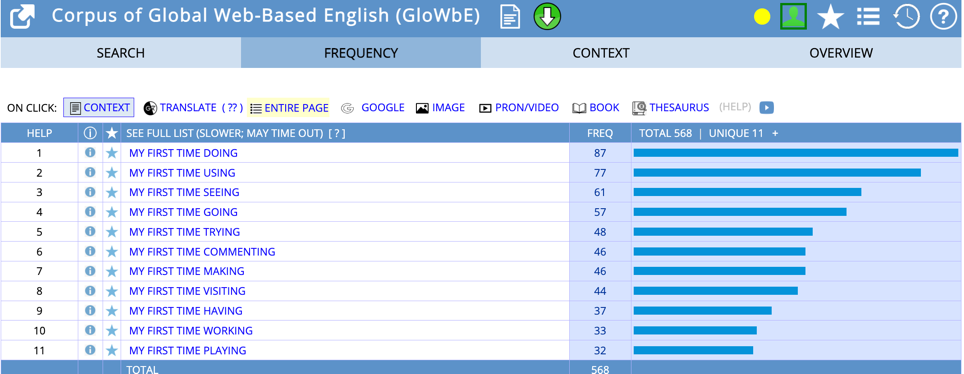The image size is (964, 374).
Task: Open MY FIRST TIME MAKING
Action: 187,271
